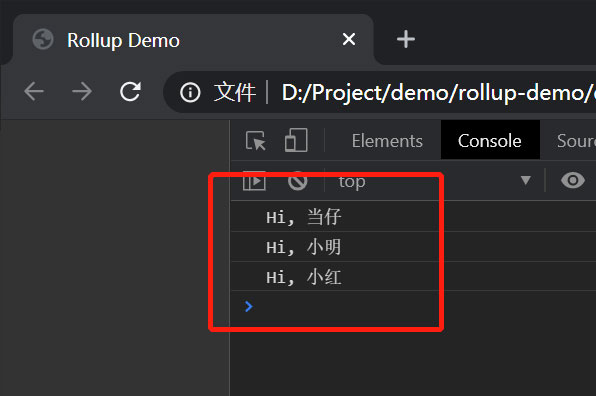Open the Sources tab
The width and height of the screenshot is (596, 396).
tap(576, 141)
